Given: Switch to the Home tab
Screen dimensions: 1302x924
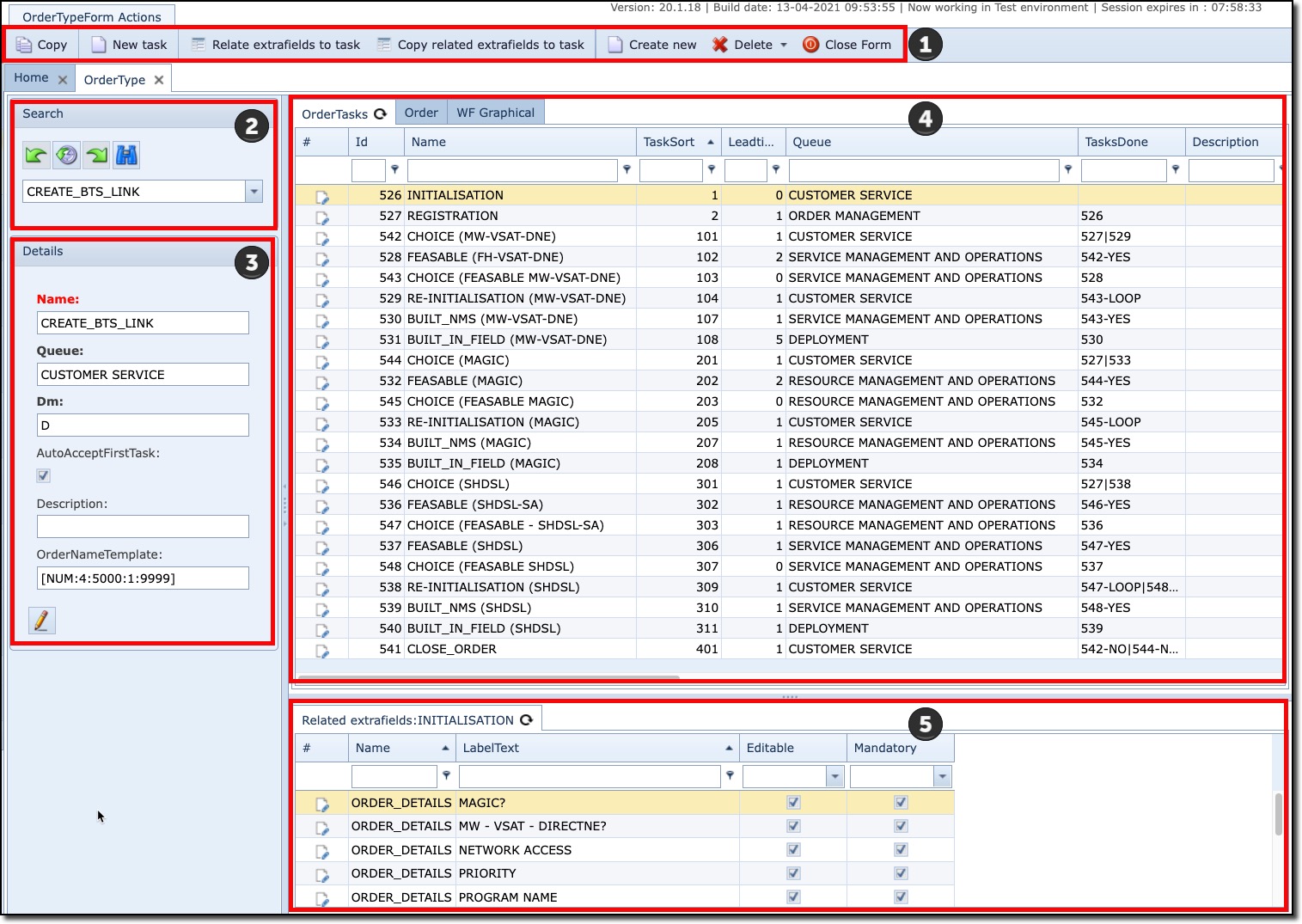Looking at the screenshot, I should point(31,77).
